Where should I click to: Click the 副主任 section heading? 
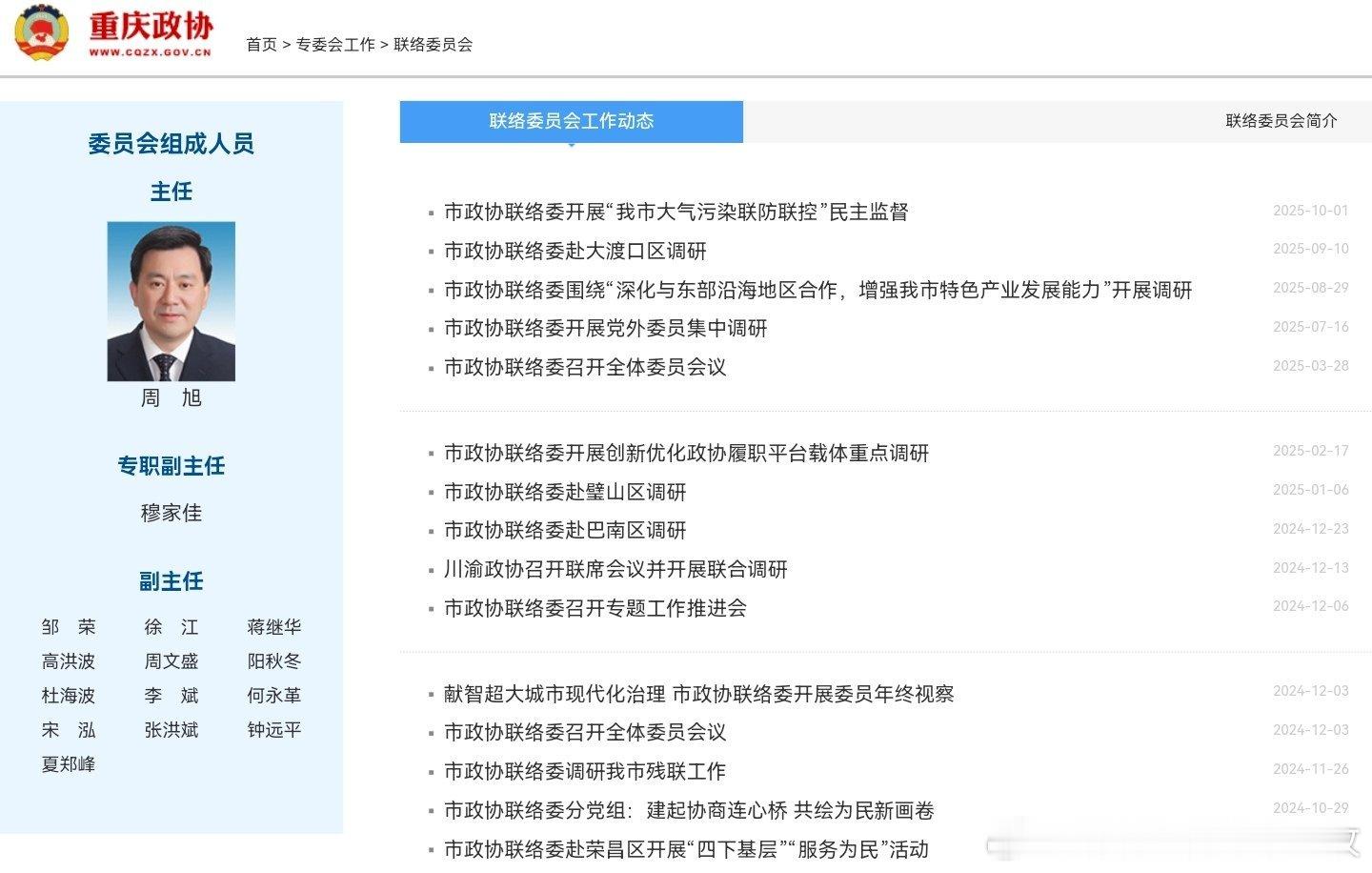[171, 581]
